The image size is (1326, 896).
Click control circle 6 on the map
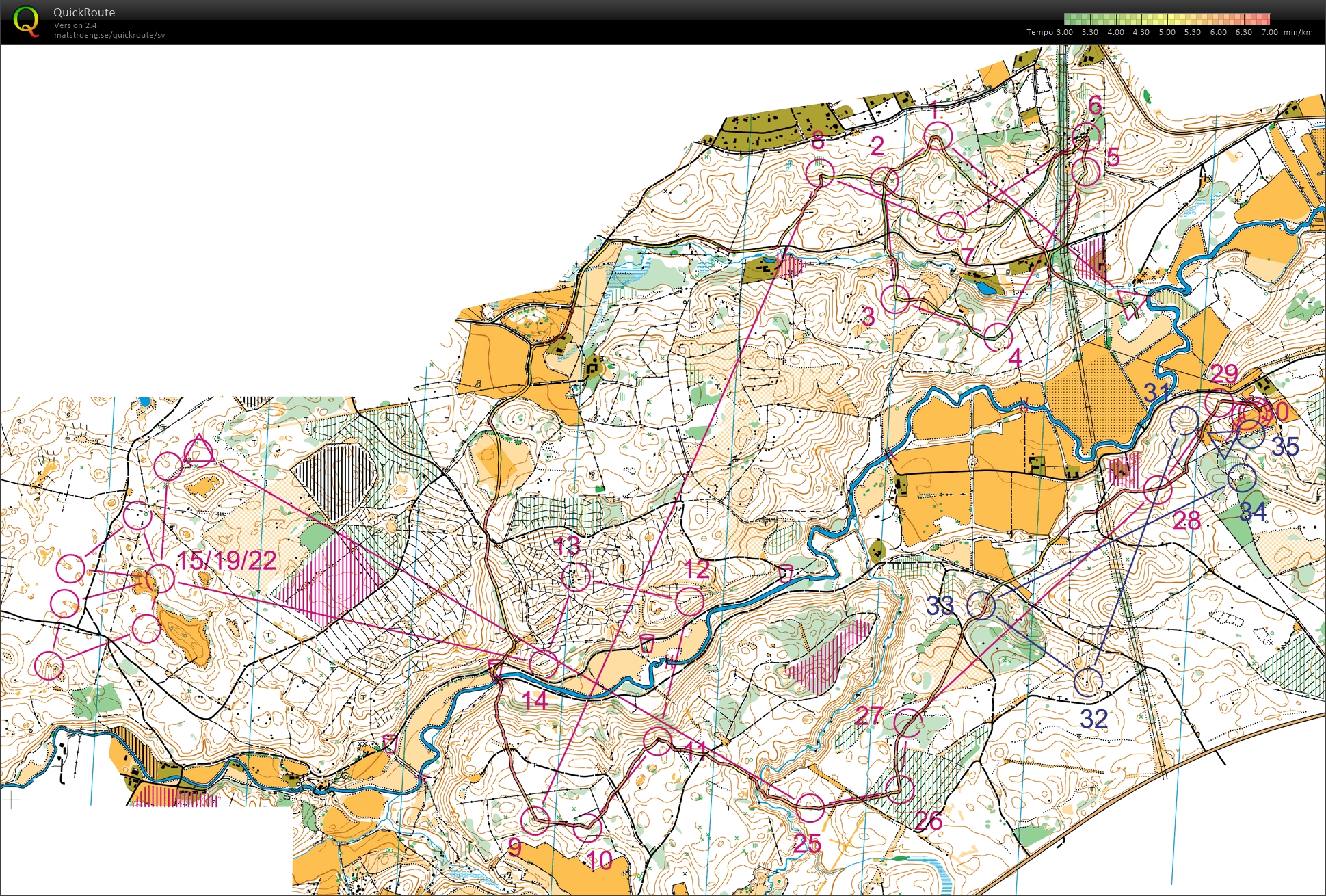[x=1086, y=137]
